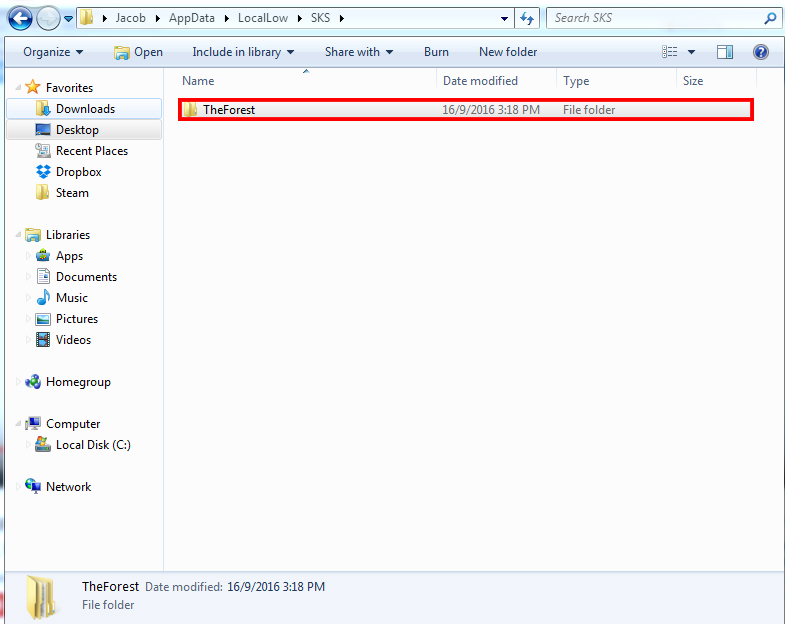Open the Steam folder in Favorites
Viewport: 785px width, 624px height.
pos(72,193)
